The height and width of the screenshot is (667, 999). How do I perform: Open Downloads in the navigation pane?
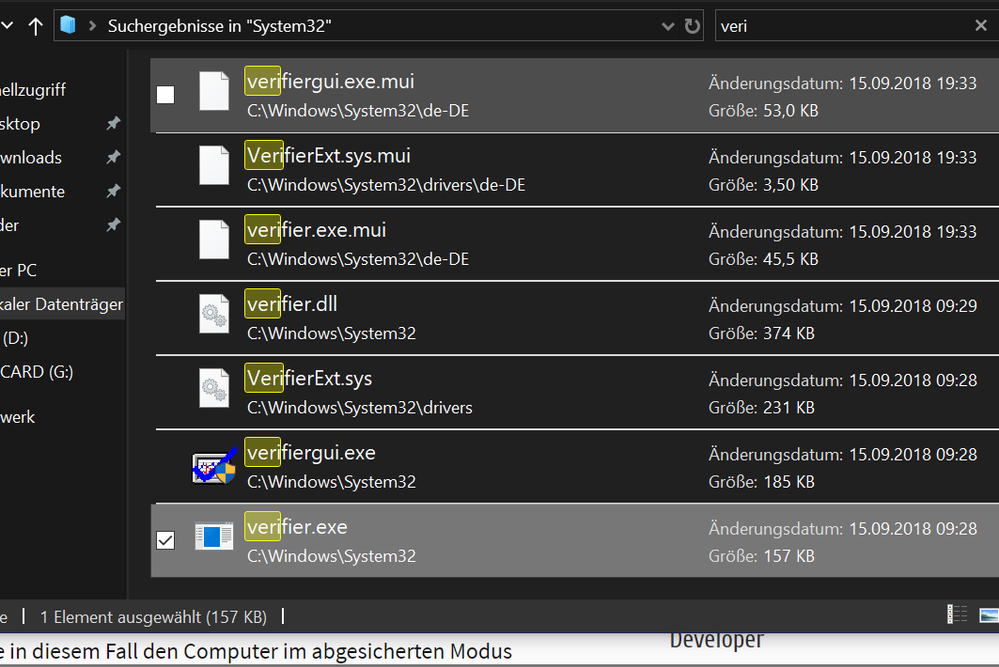coord(30,157)
